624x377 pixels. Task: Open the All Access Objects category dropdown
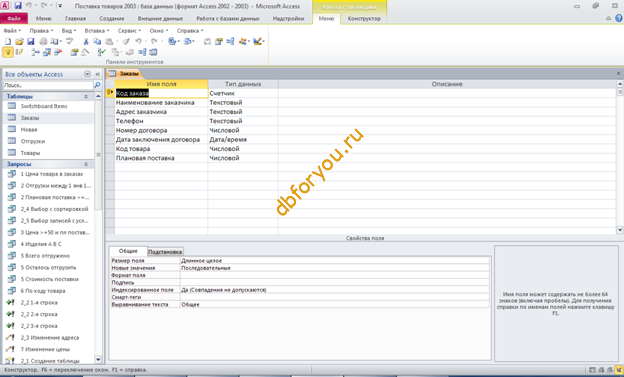87,74
